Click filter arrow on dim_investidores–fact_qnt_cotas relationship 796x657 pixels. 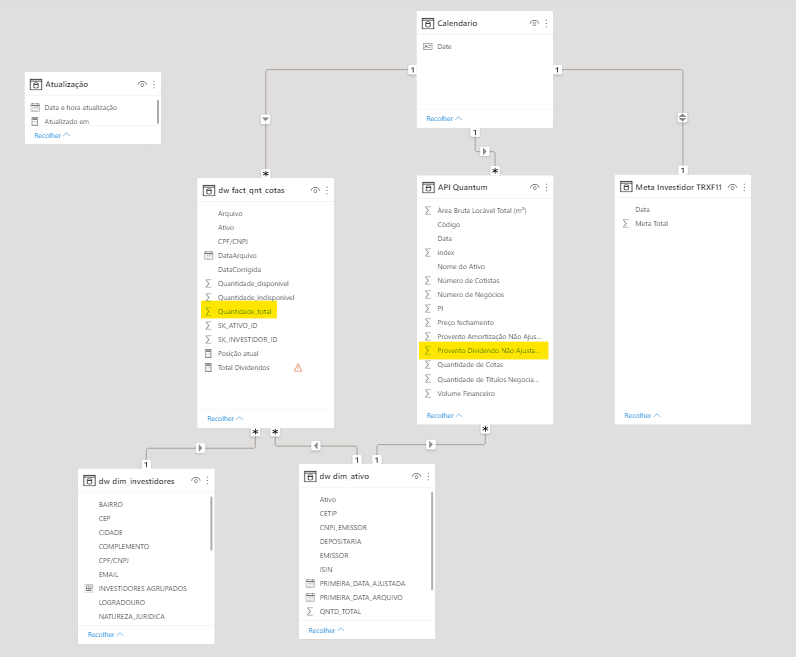200,448
